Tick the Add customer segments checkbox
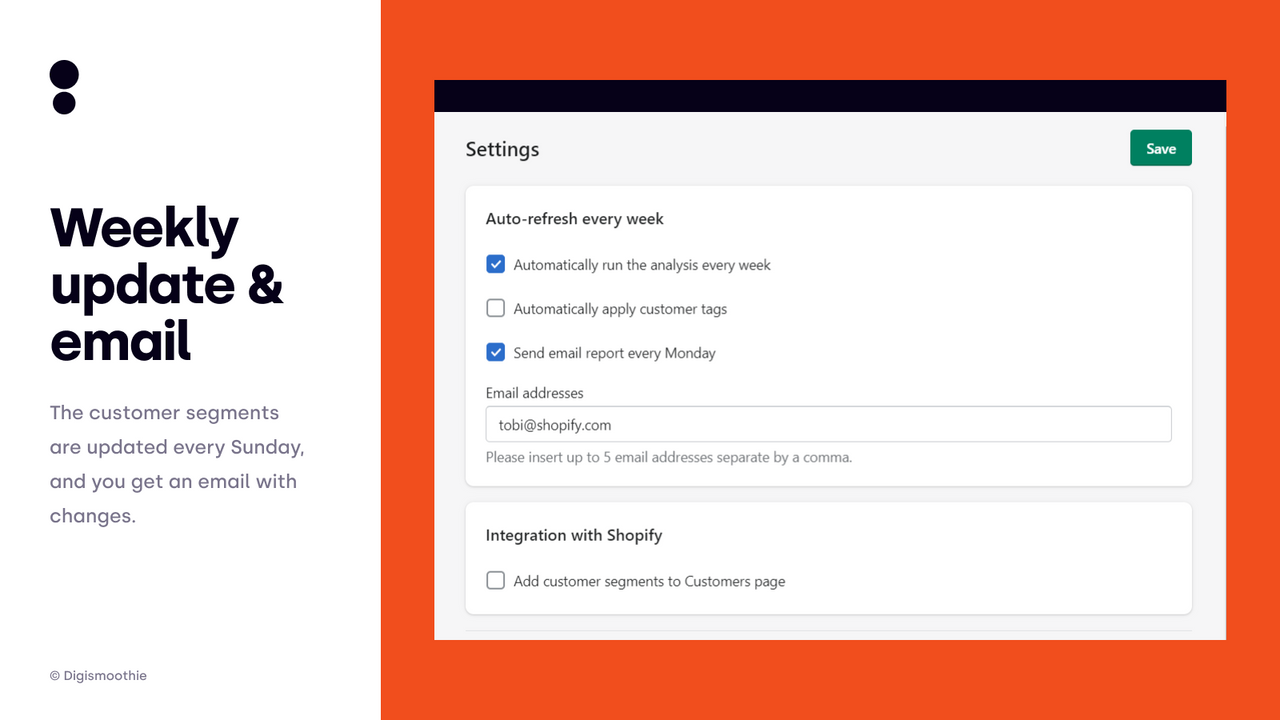Screen dimensions: 1280x720 (496, 580)
